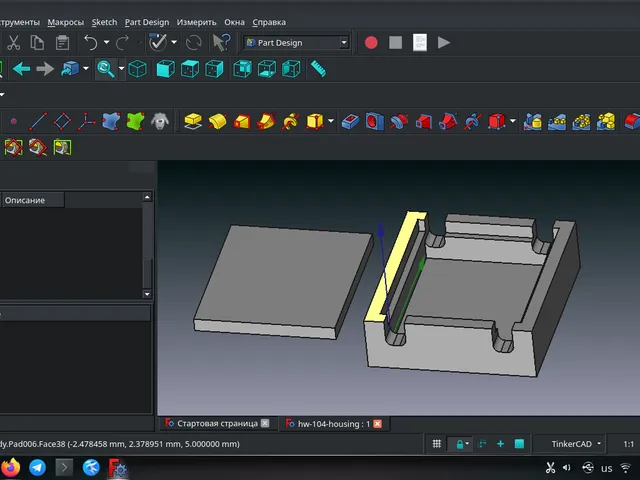Select the yellow Pad tool

(193, 121)
